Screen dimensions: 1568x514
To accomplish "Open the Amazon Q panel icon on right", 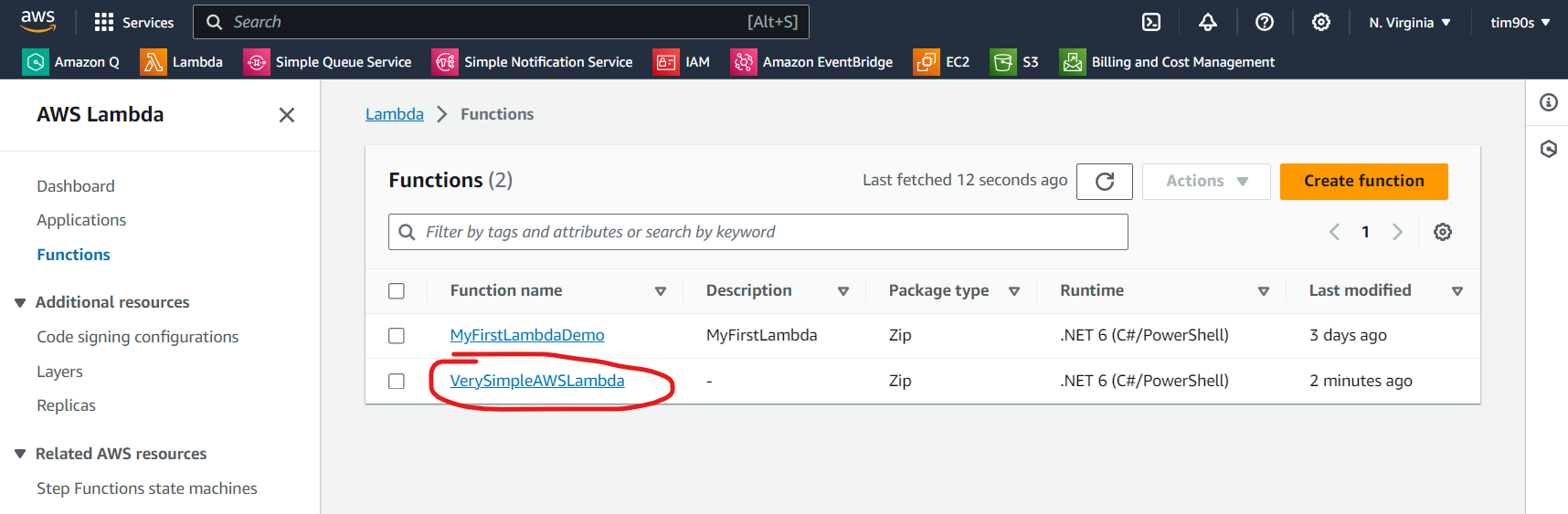I will 1549,149.
